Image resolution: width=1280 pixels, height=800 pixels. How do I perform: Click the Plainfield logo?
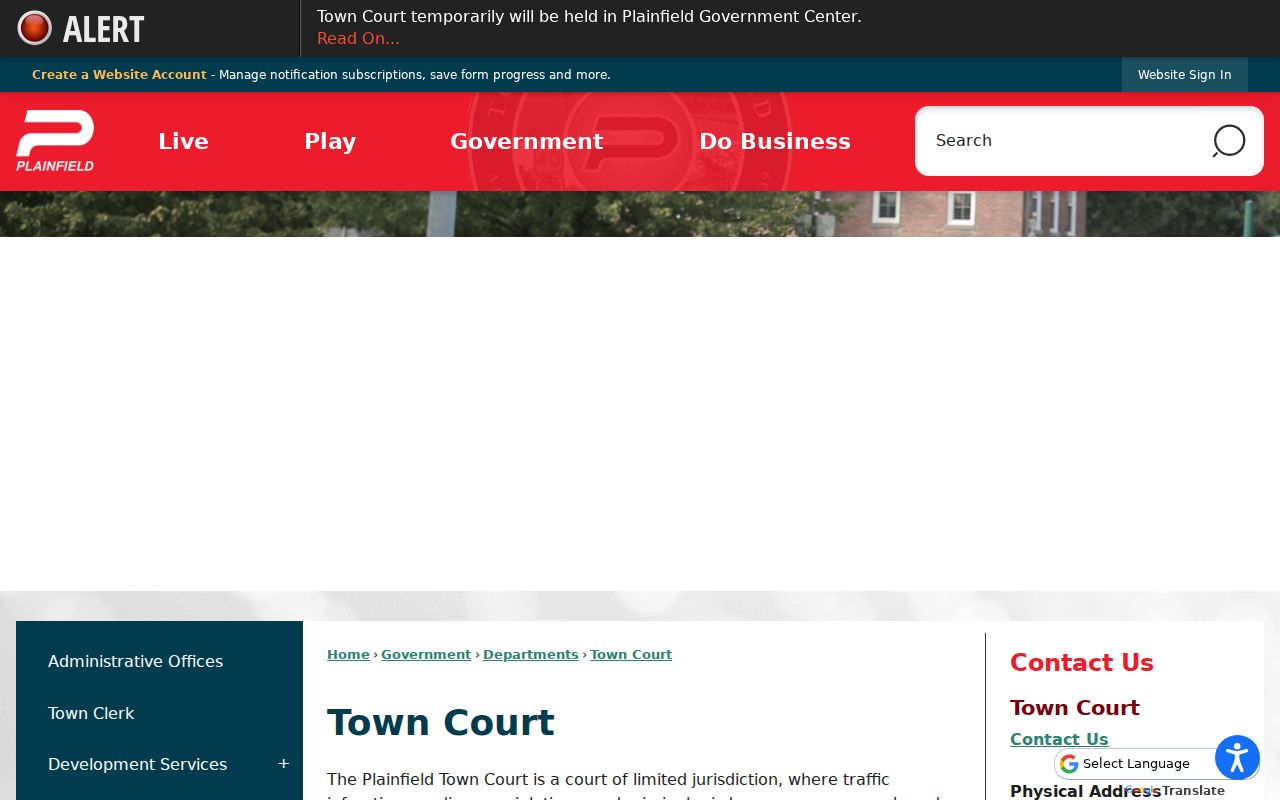point(55,141)
